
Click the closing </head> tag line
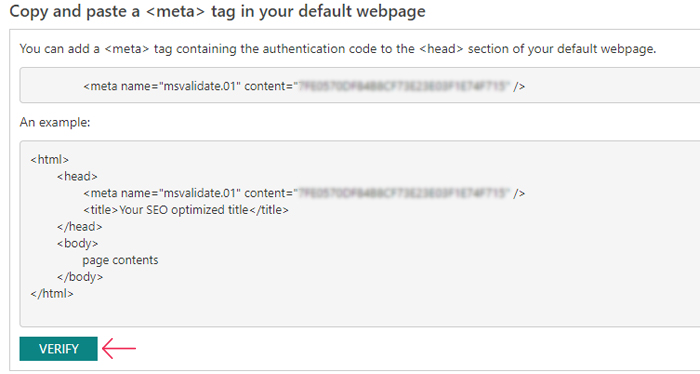pyautogui.click(x=79, y=226)
